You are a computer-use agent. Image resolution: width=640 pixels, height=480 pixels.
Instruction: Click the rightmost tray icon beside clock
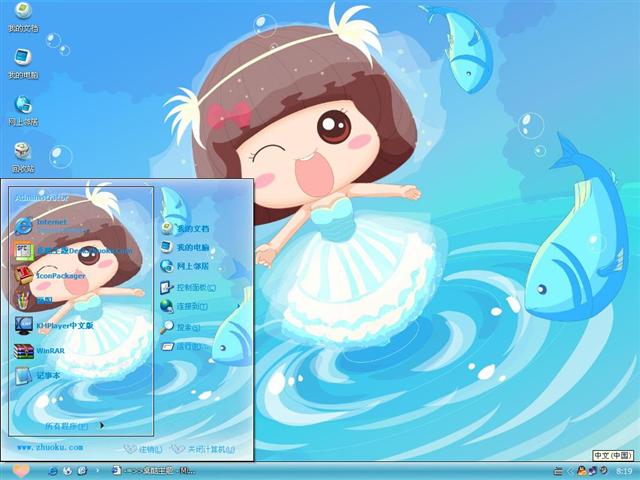[603, 471]
